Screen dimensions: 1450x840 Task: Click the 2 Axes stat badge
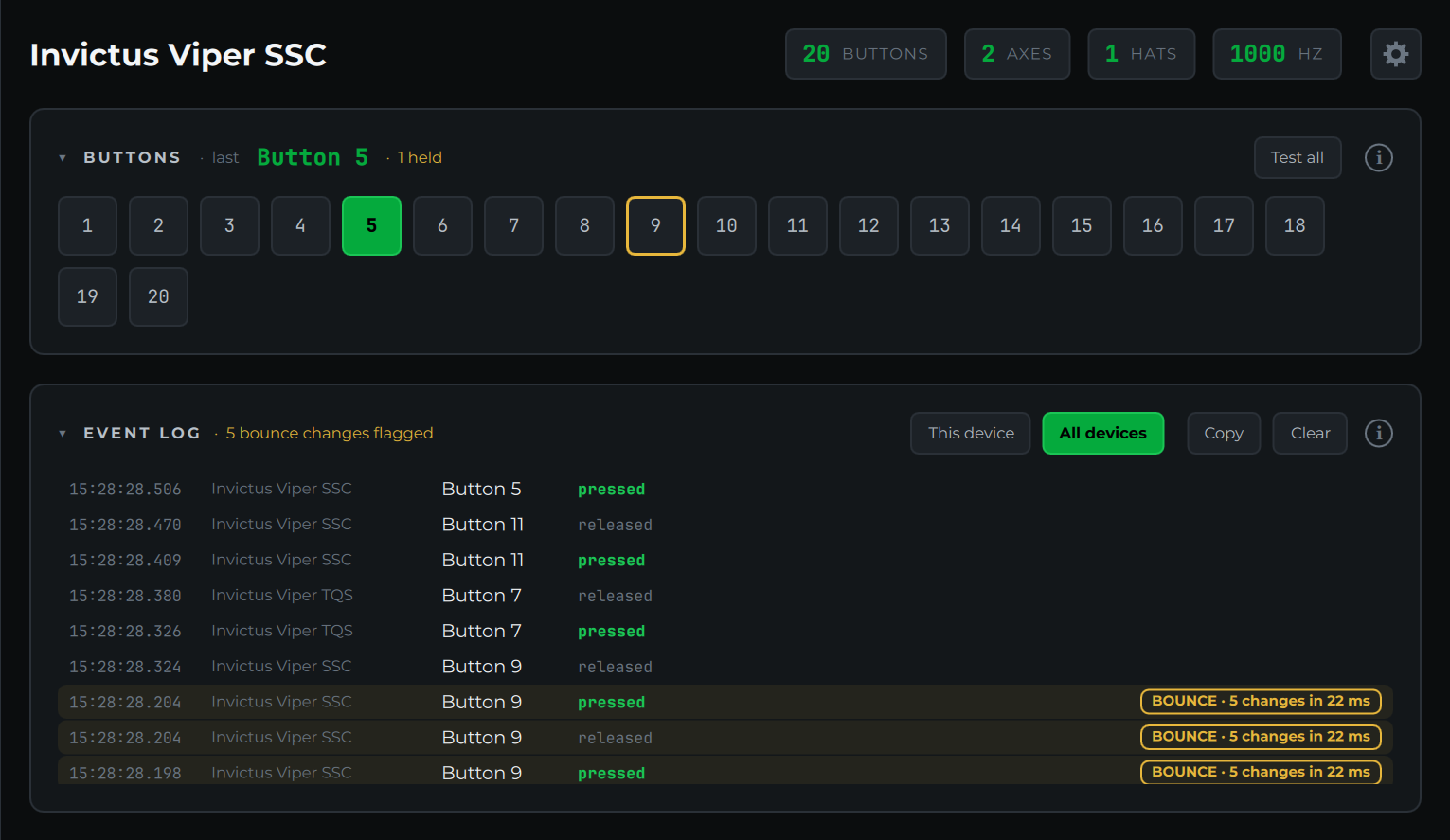coord(1017,54)
